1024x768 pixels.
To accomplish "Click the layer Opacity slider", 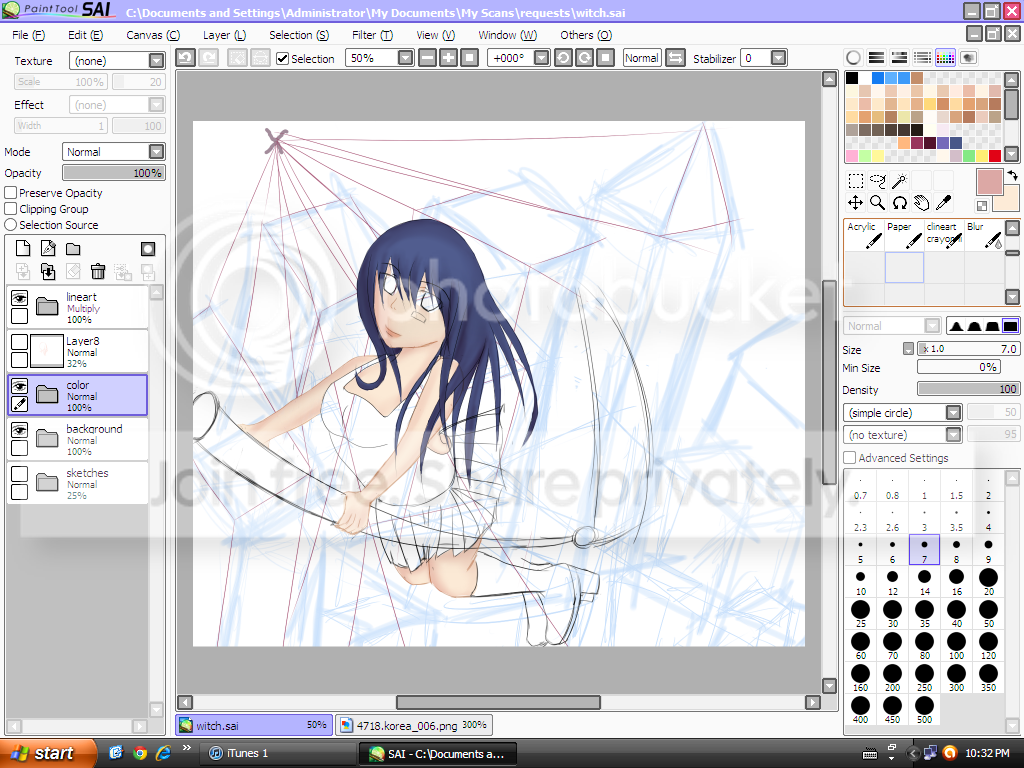I will click(x=114, y=173).
